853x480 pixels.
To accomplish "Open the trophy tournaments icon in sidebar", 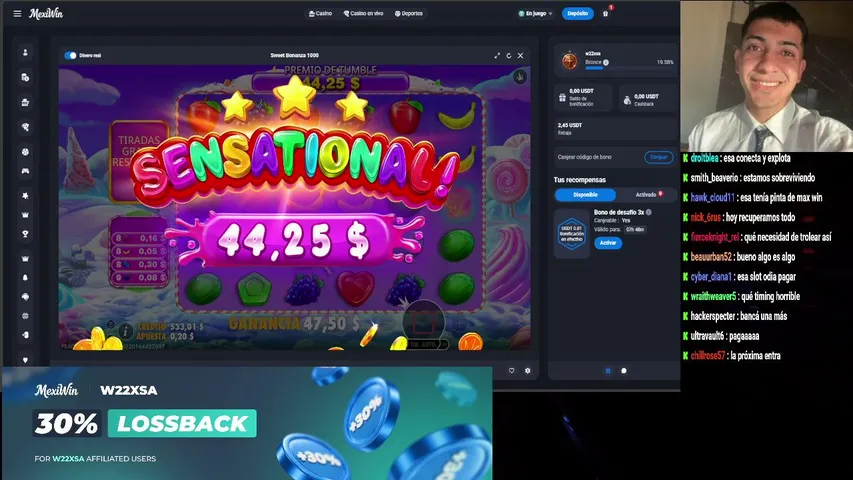I will (25, 234).
